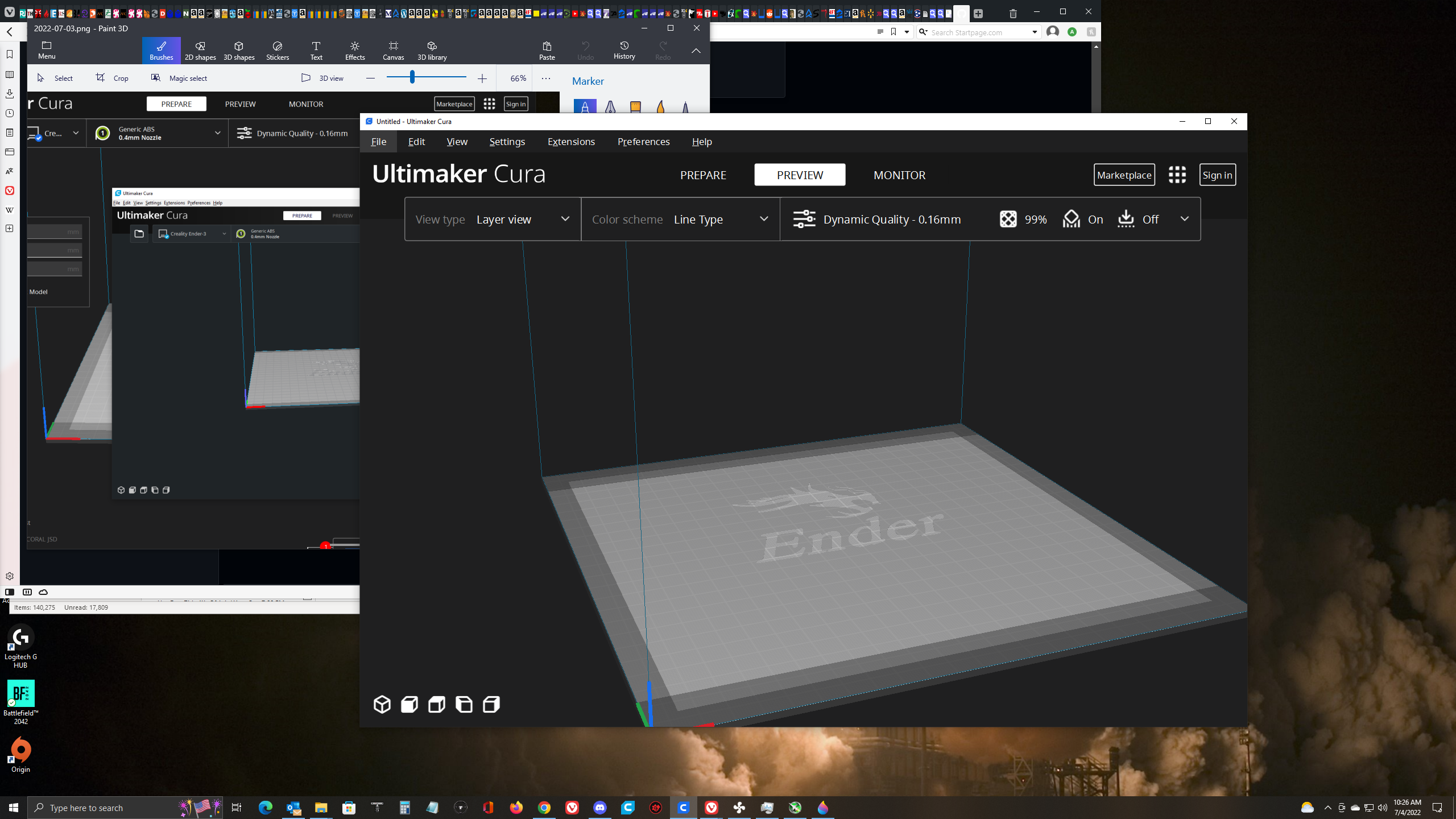Open 3D shapes in Paint 3D
The width and height of the screenshot is (1456, 819).
(x=239, y=51)
